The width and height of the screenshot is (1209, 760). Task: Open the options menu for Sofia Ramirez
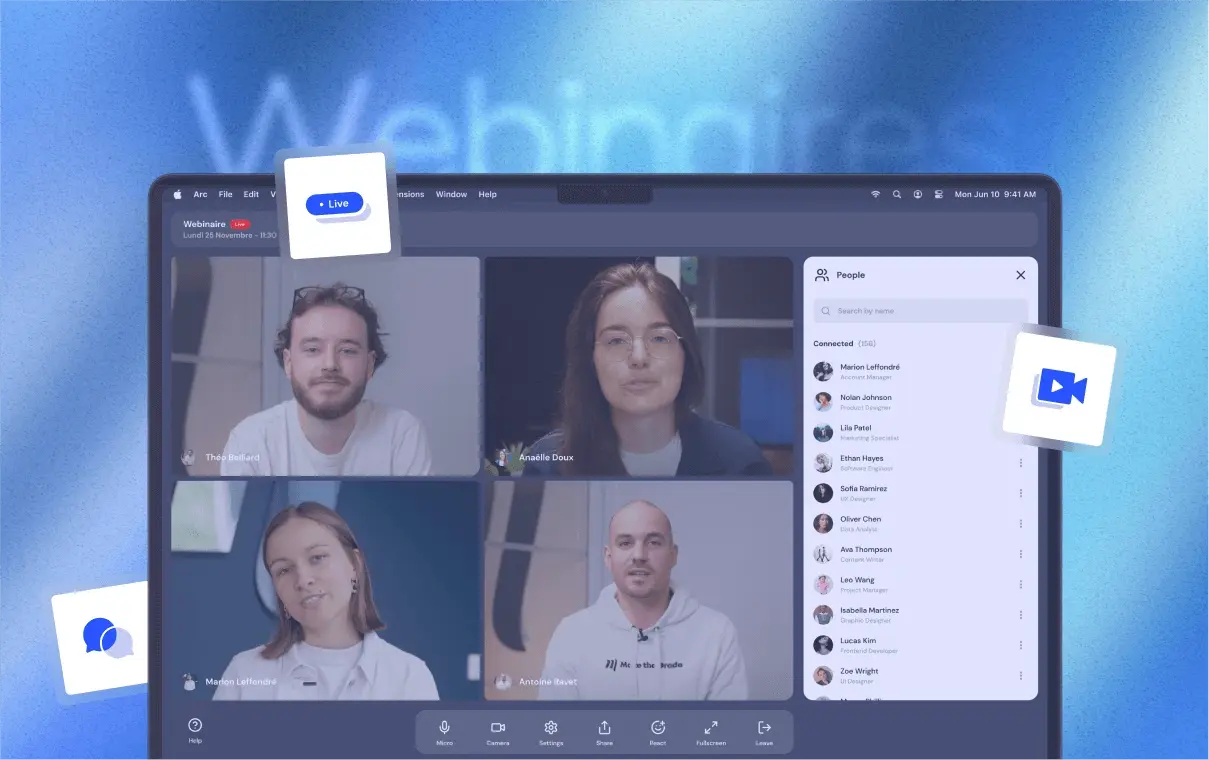point(1020,493)
